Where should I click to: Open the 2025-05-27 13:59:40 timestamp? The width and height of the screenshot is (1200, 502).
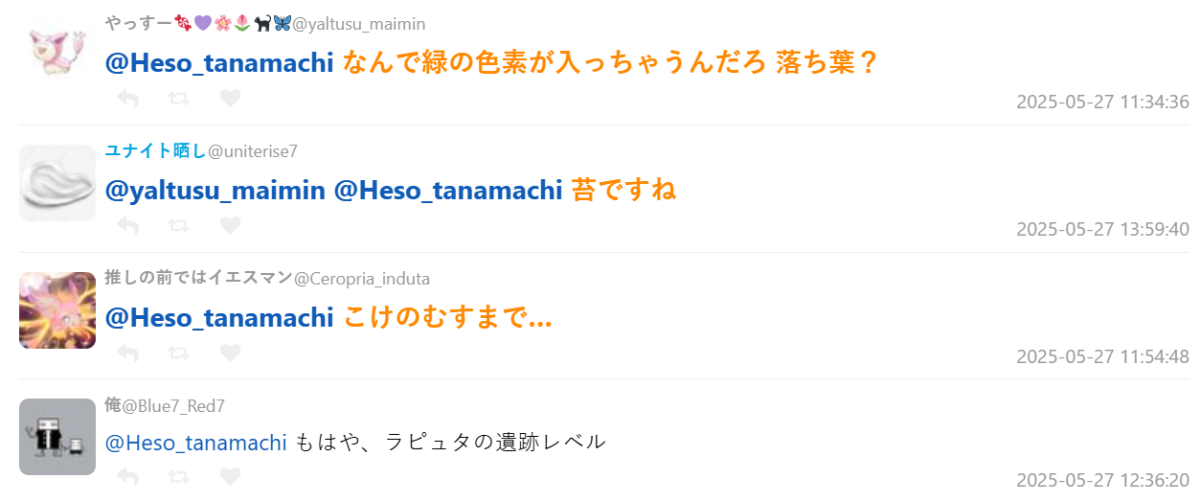pos(1102,229)
